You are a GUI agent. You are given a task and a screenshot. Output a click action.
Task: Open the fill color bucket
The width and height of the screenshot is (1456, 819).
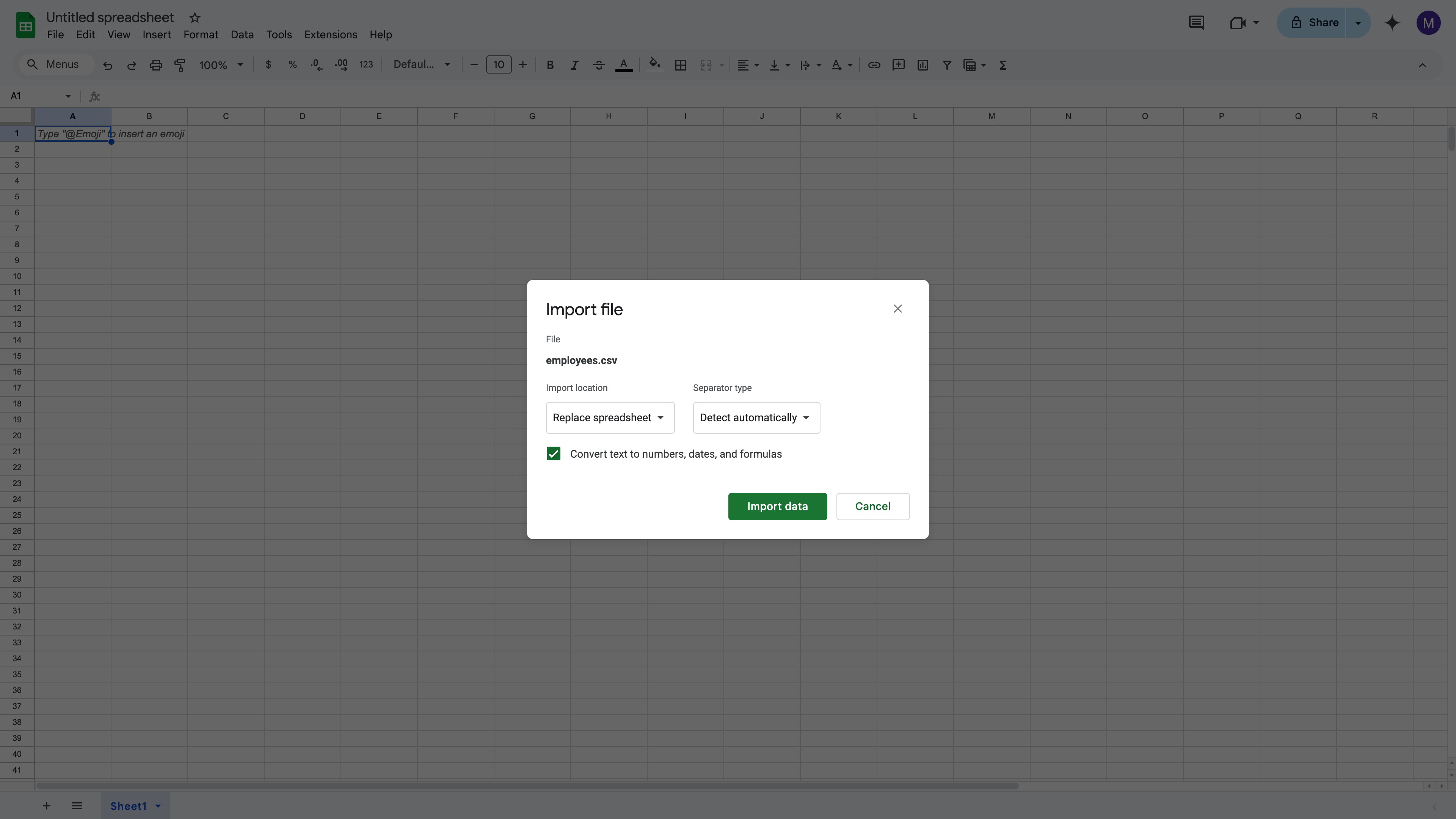click(654, 64)
